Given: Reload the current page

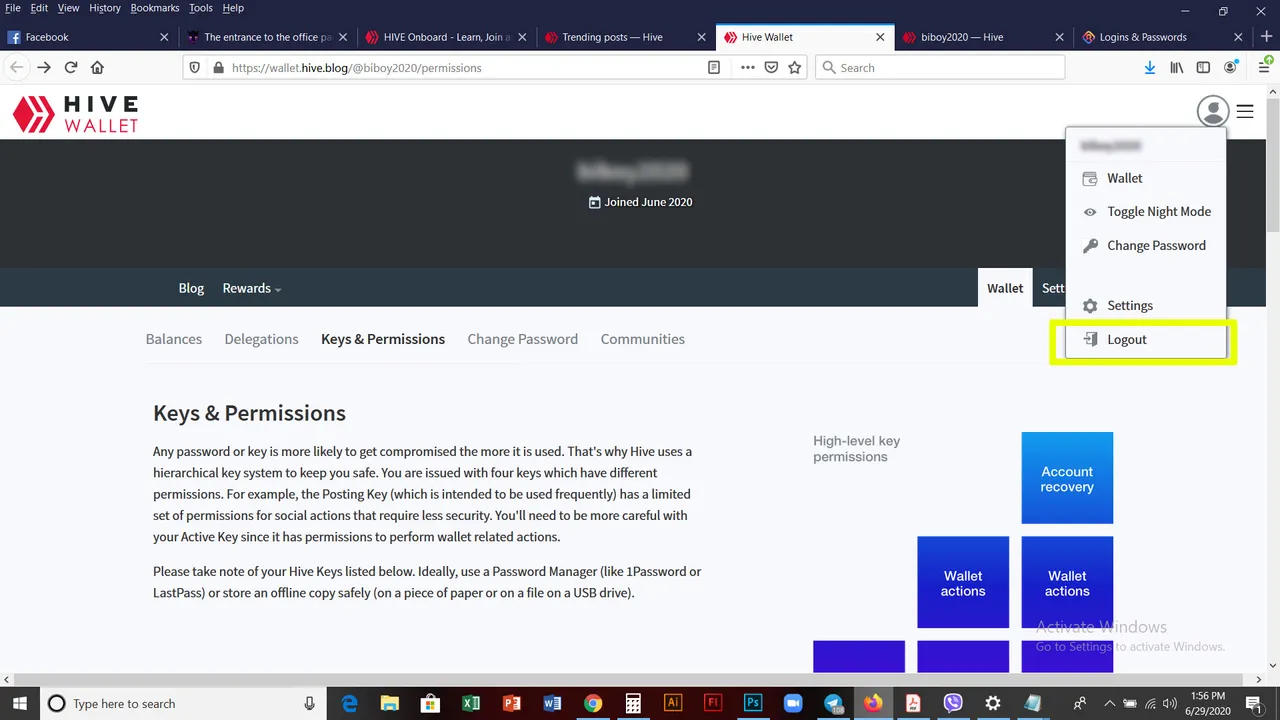Looking at the screenshot, I should (x=71, y=68).
